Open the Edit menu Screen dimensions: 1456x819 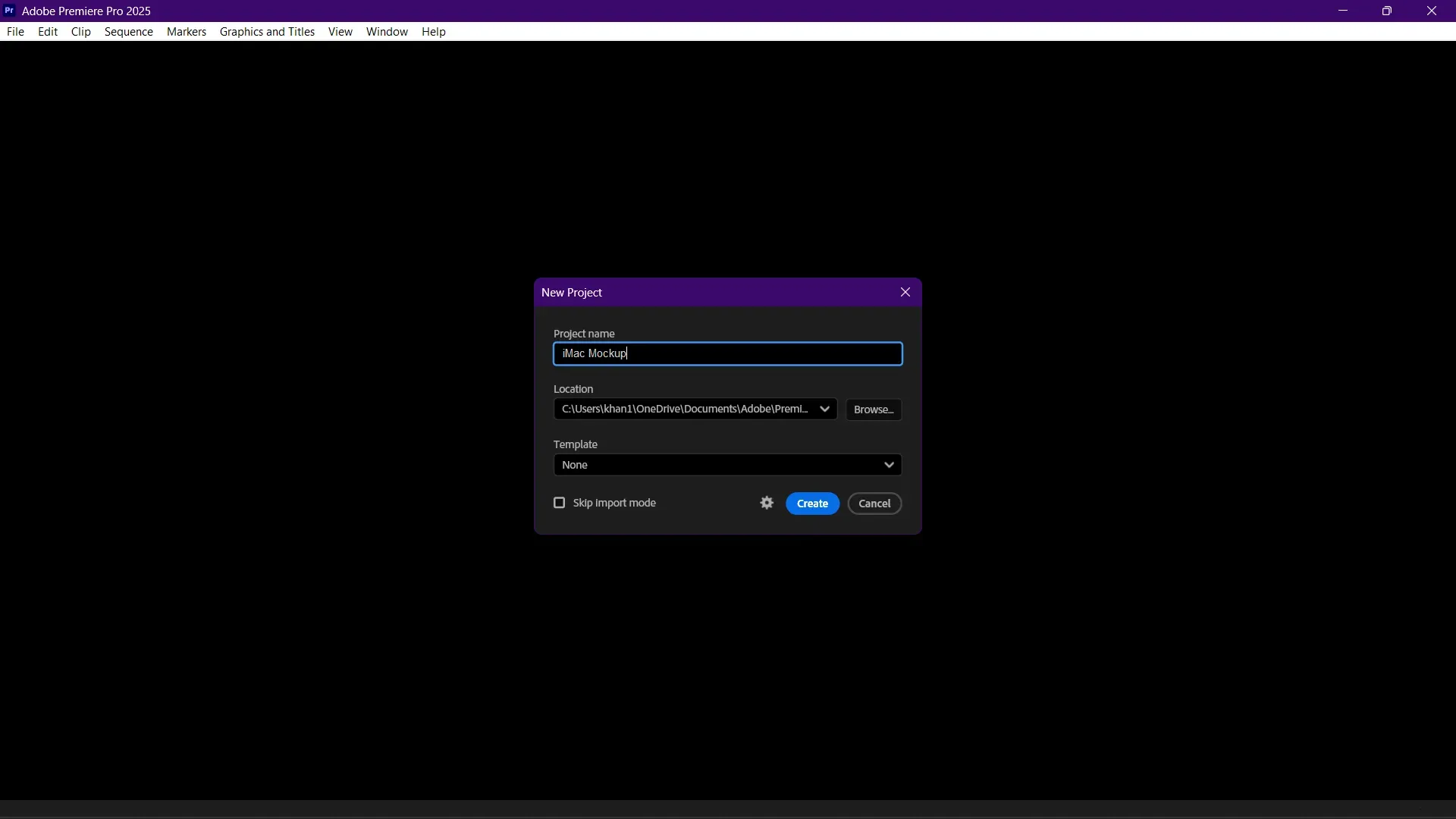pos(47,32)
